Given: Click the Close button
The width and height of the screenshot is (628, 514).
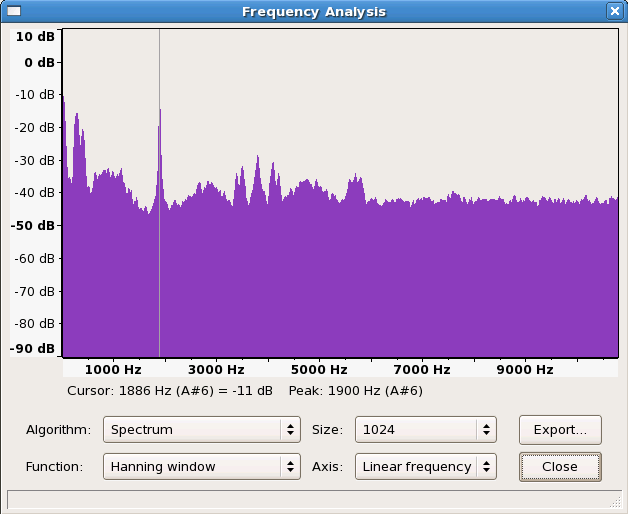Looking at the screenshot, I should pos(560,467).
